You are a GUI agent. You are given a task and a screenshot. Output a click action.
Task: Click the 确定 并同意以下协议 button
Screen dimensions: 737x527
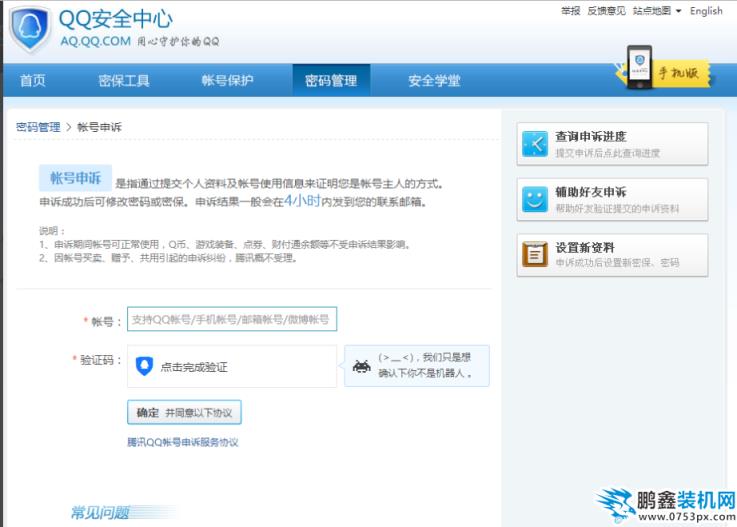click(x=184, y=412)
